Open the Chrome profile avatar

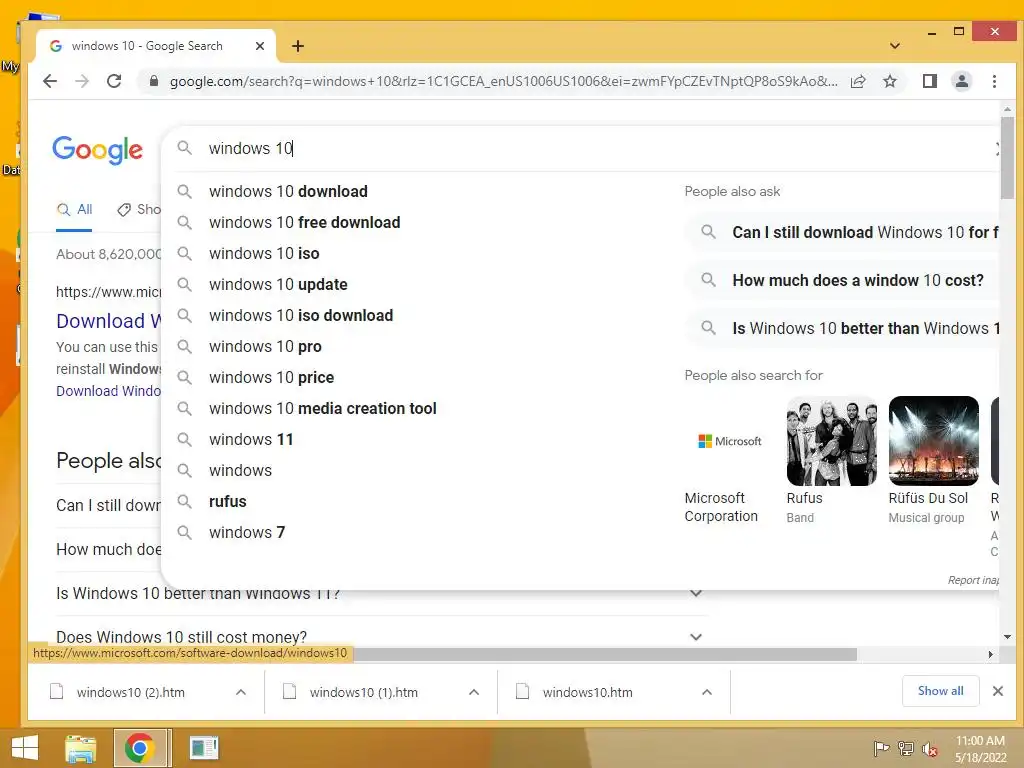coord(961,81)
